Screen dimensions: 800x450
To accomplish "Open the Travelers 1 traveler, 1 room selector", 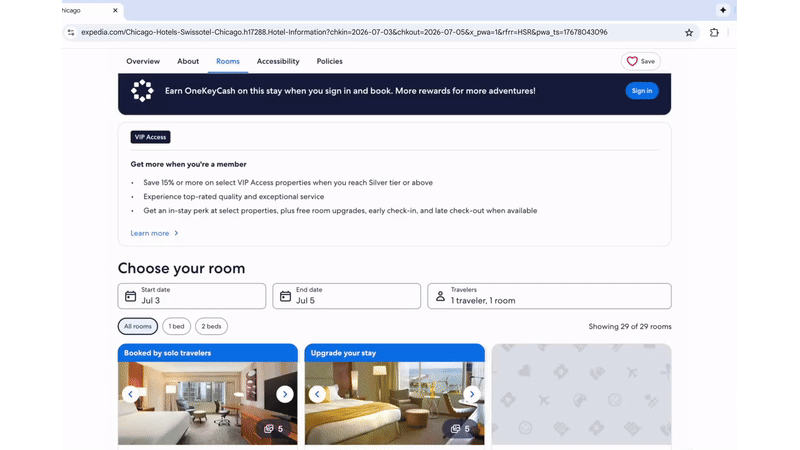I will (x=549, y=296).
